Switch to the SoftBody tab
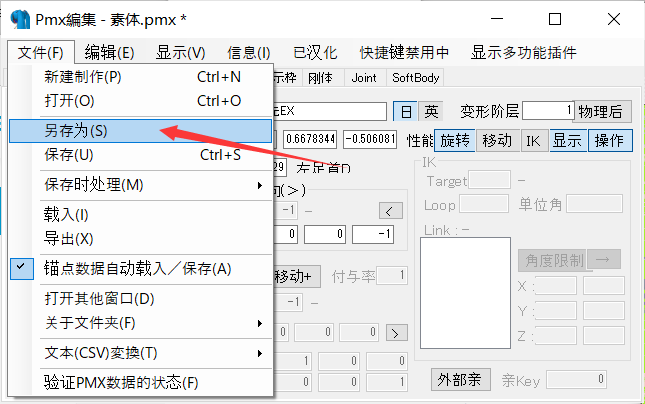 (415, 77)
